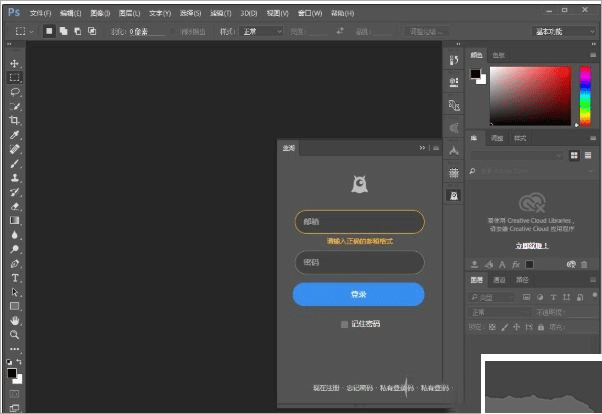Screen dimensions: 602x414
Task: Select the Zoom tool
Action: [x=14, y=334]
